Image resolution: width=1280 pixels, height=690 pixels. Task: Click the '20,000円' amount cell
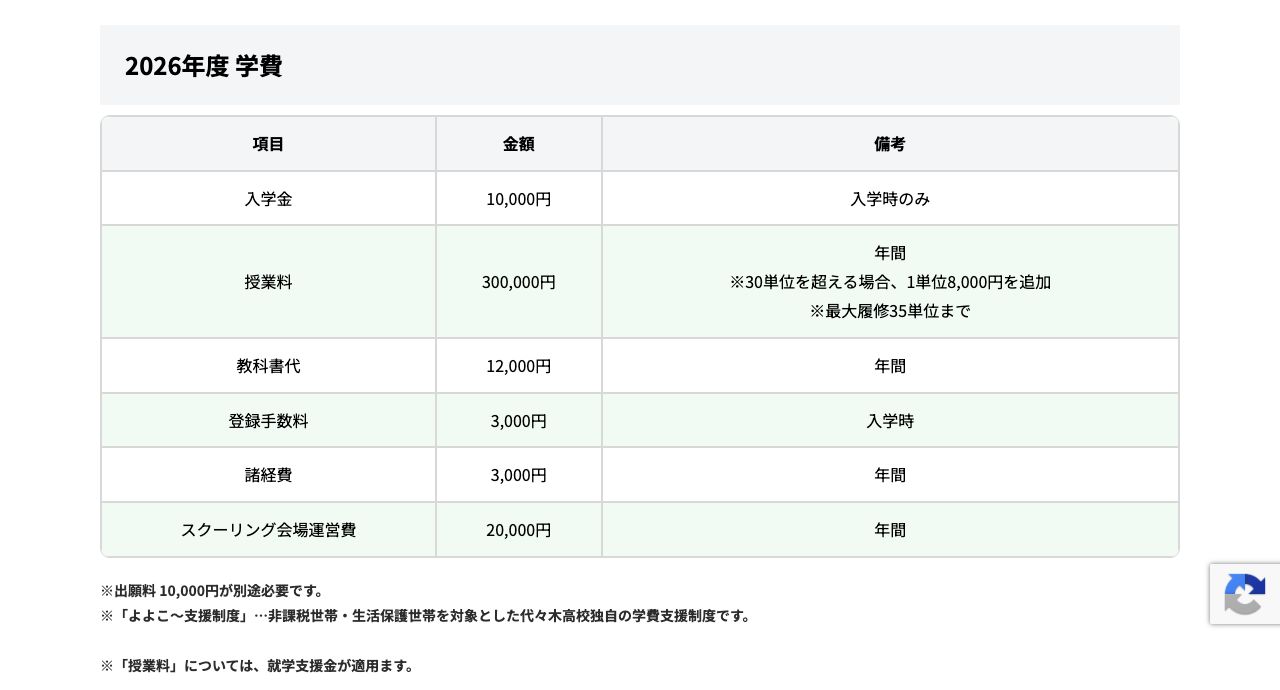518,530
